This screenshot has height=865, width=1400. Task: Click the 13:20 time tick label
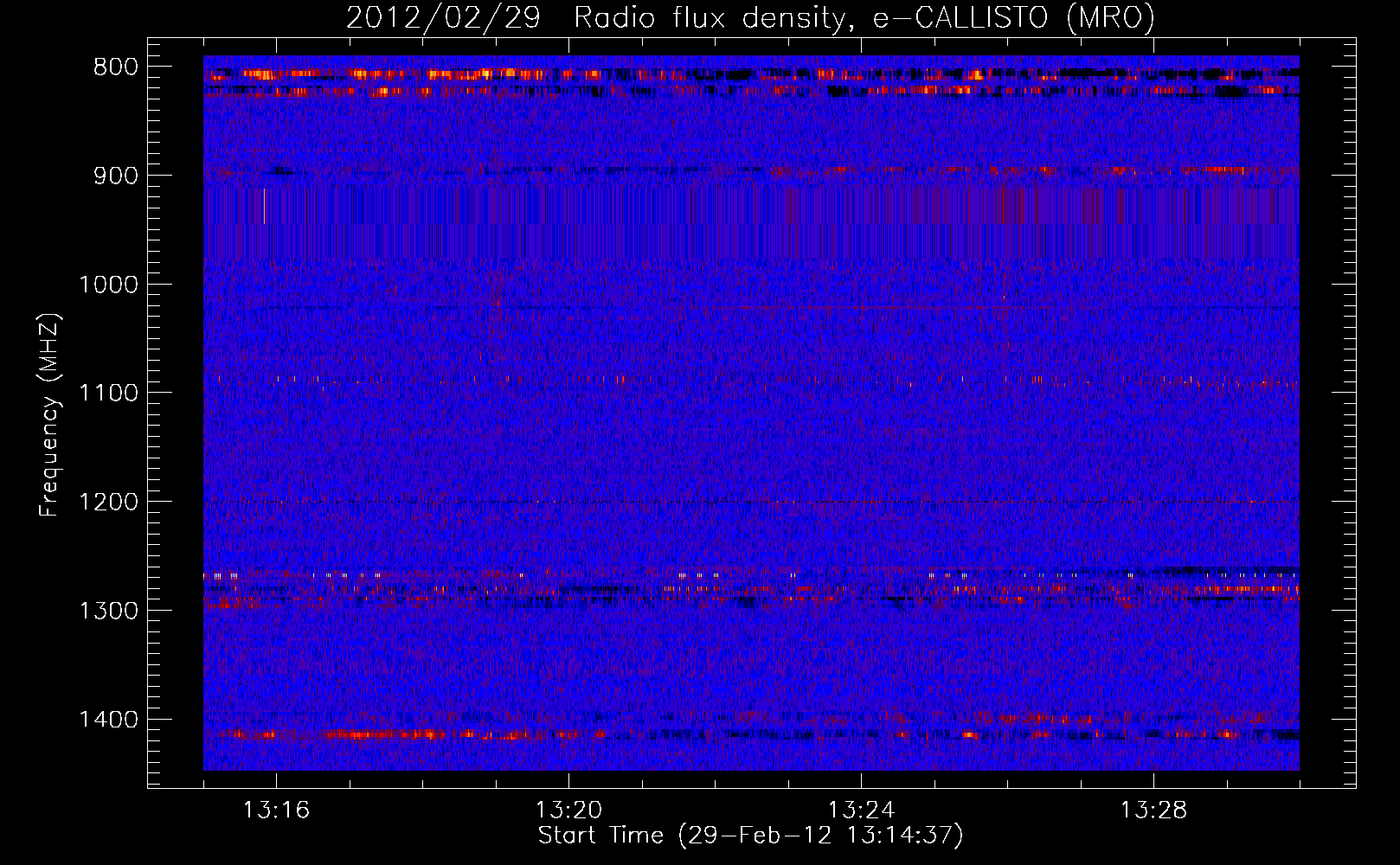click(568, 811)
